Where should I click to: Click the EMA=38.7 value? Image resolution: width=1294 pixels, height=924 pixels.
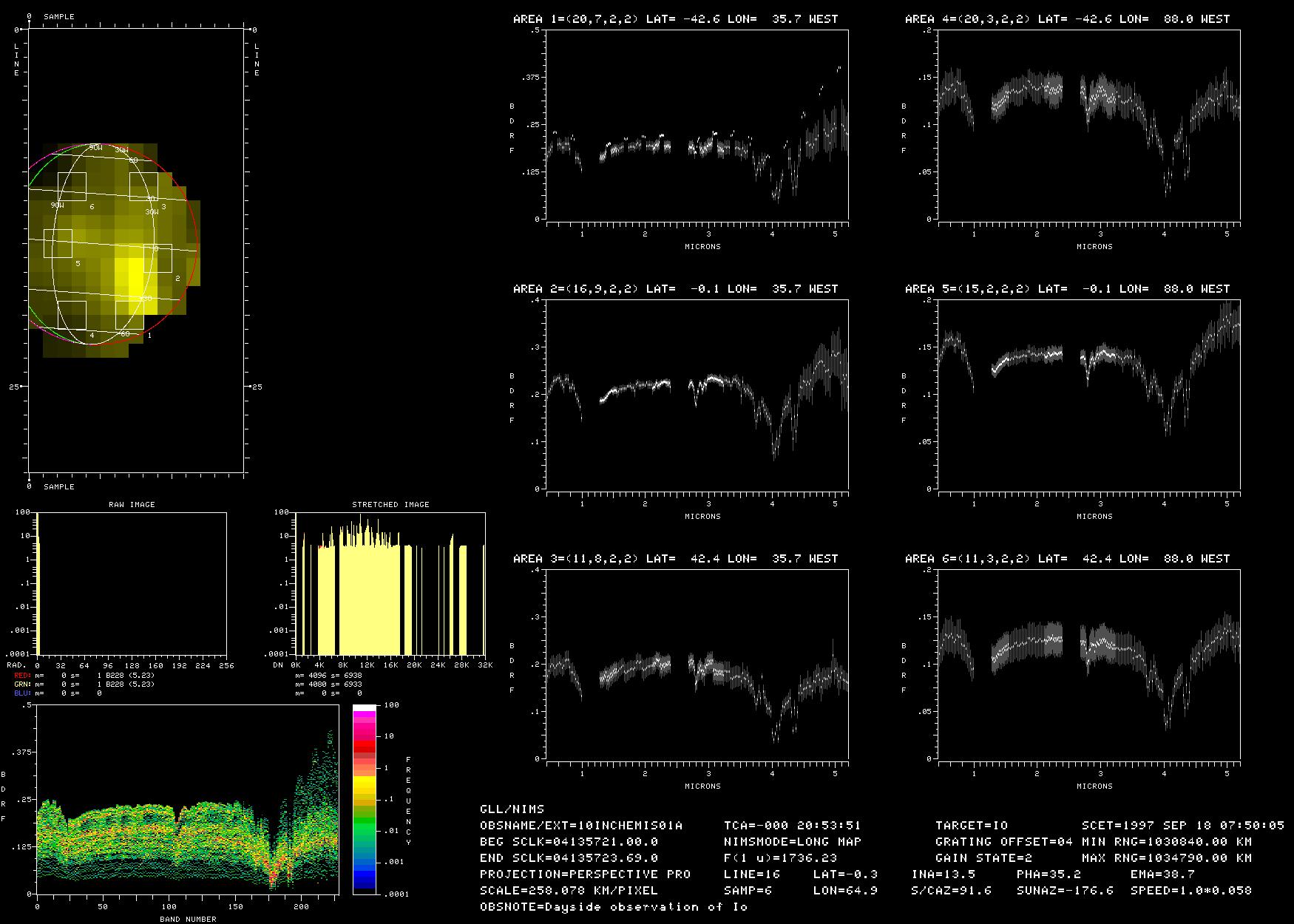1163,874
